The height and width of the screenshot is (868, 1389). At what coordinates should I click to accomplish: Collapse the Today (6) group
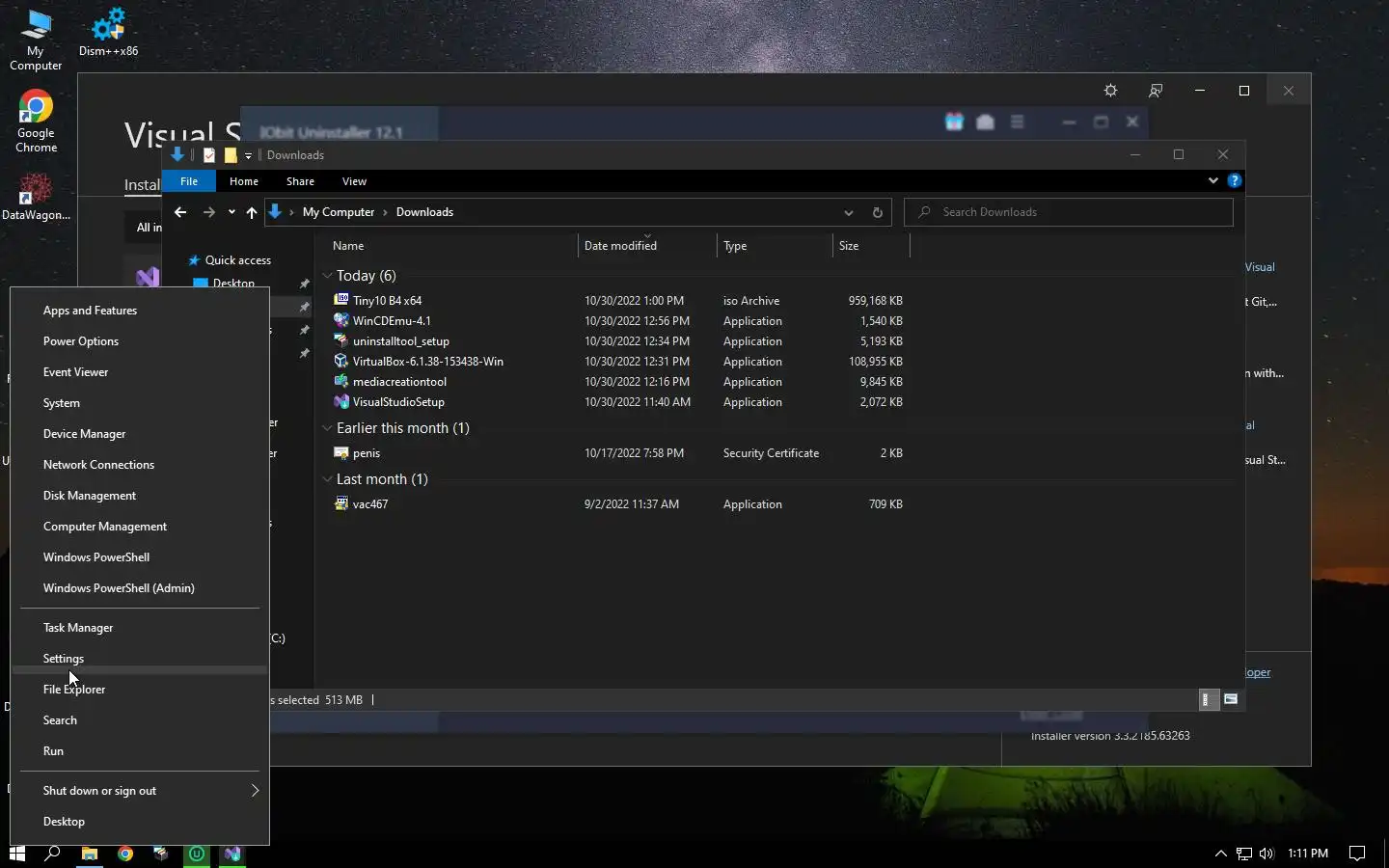(327, 276)
